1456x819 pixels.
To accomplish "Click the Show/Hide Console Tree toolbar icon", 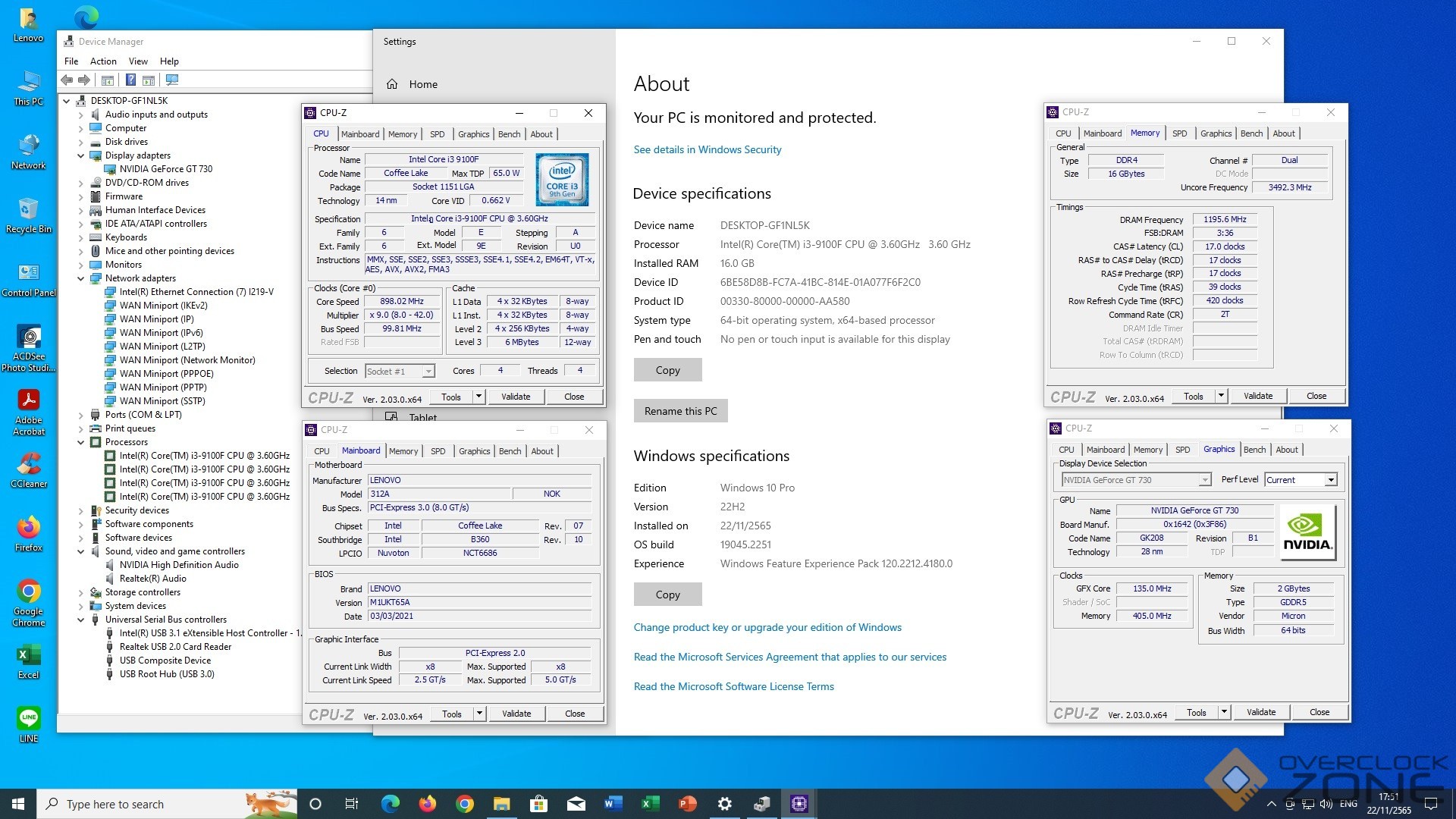I will pyautogui.click(x=108, y=80).
